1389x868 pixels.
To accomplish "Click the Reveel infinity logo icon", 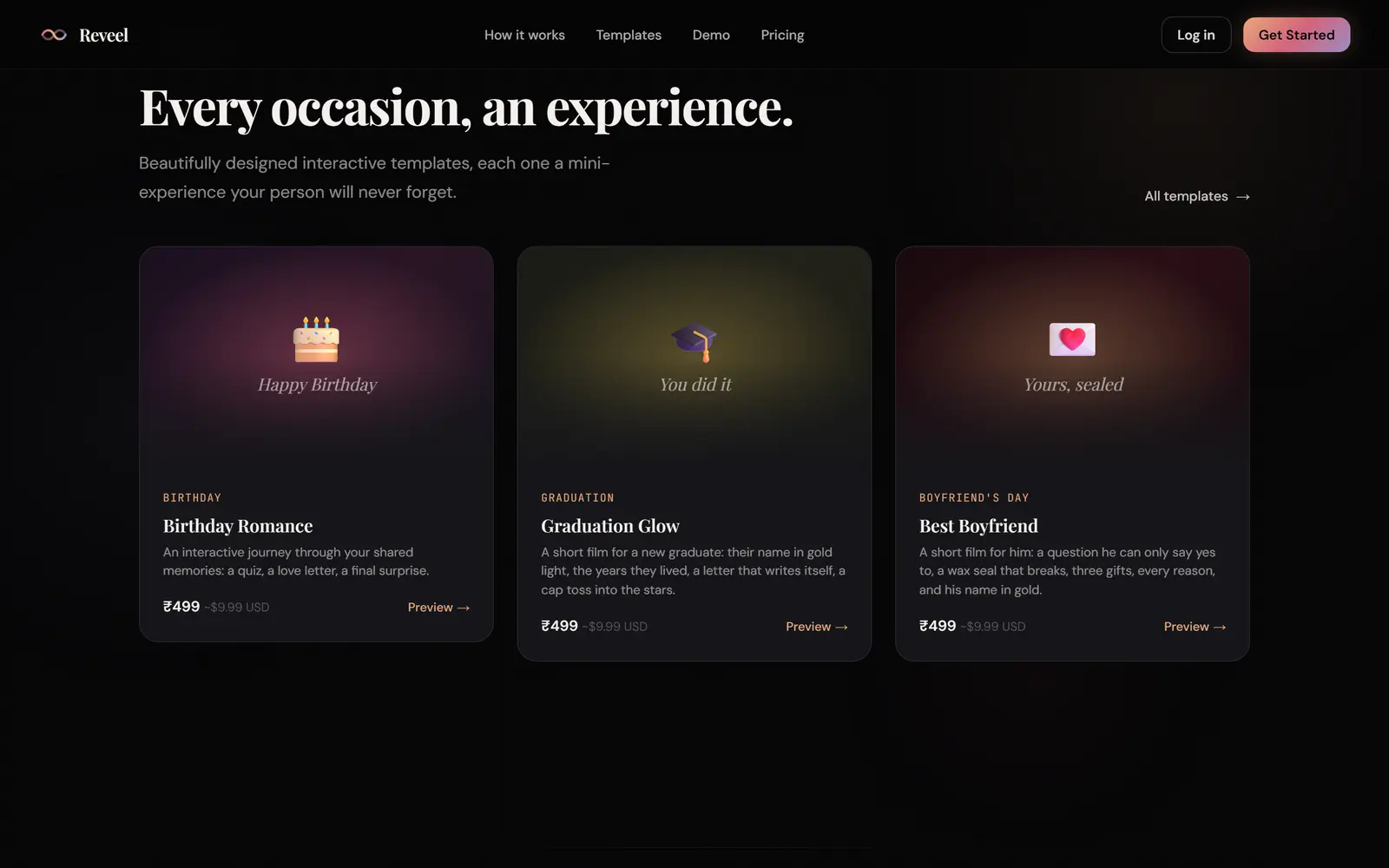I will click(54, 35).
